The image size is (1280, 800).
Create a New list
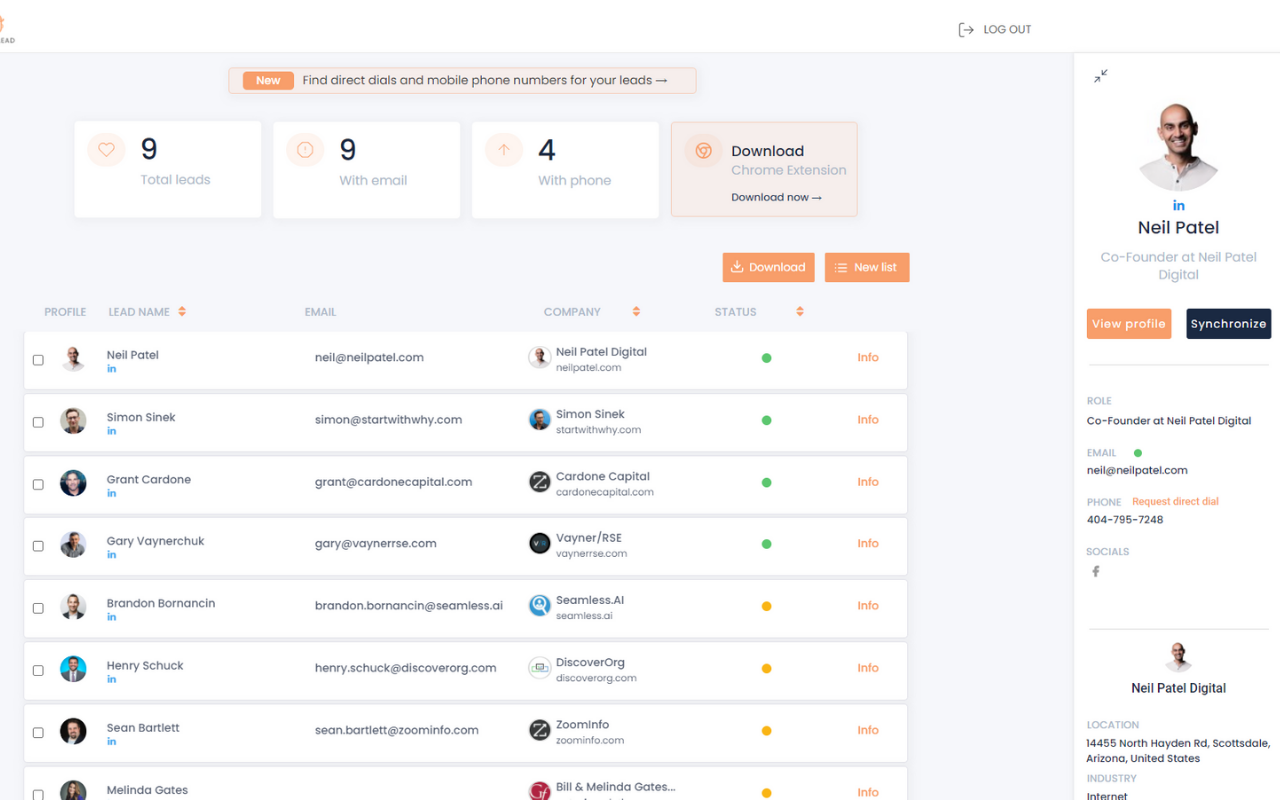(x=867, y=267)
